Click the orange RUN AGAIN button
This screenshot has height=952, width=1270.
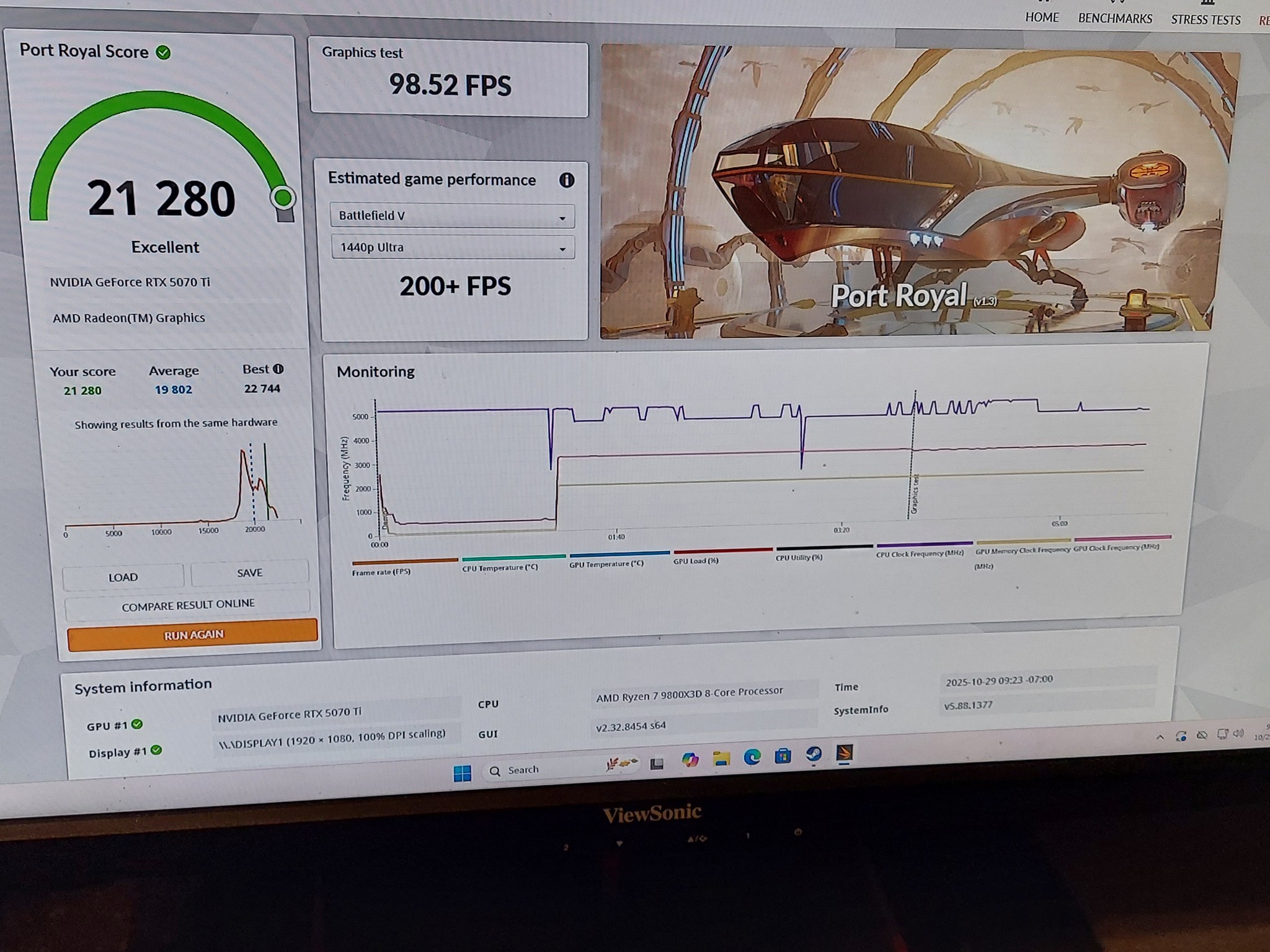(x=193, y=635)
